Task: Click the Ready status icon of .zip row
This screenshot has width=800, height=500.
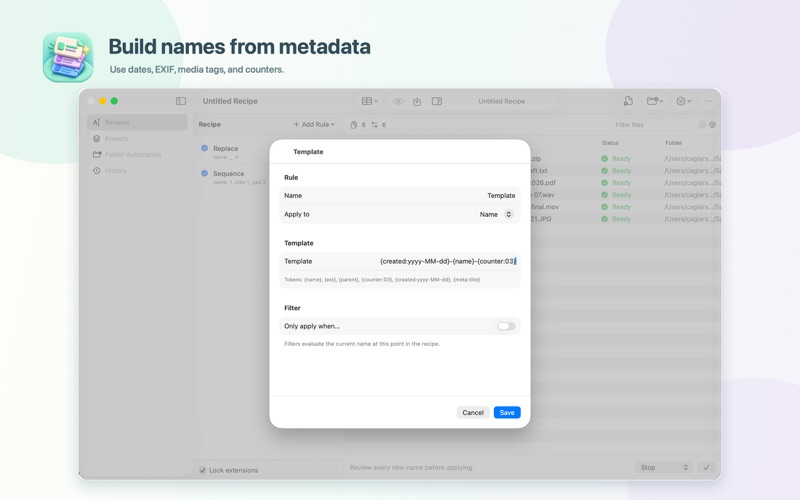Action: pyautogui.click(x=604, y=159)
